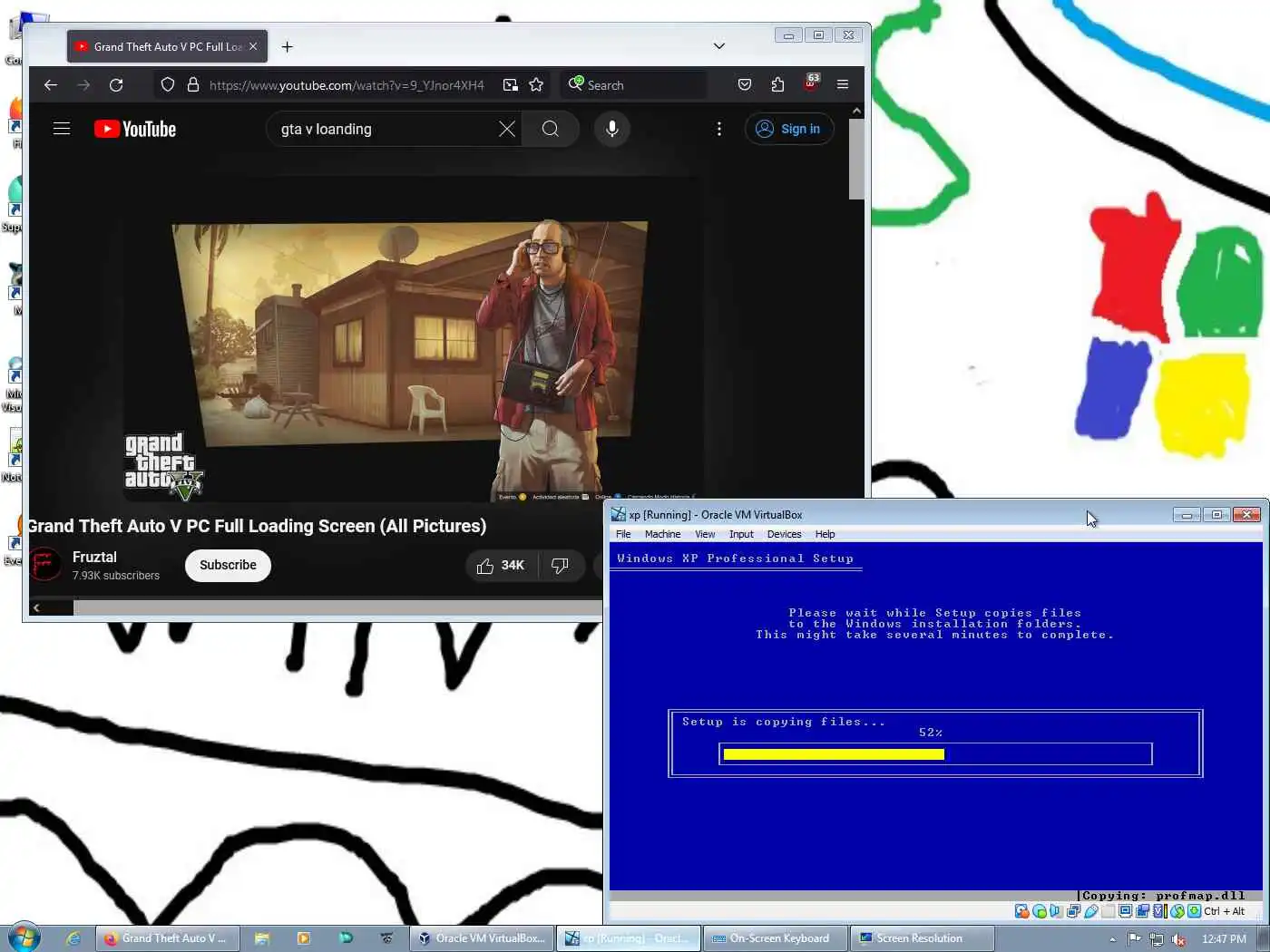This screenshot has height=952, width=1270.
Task: Focus the Firefox URL address bar
Action: (x=347, y=84)
